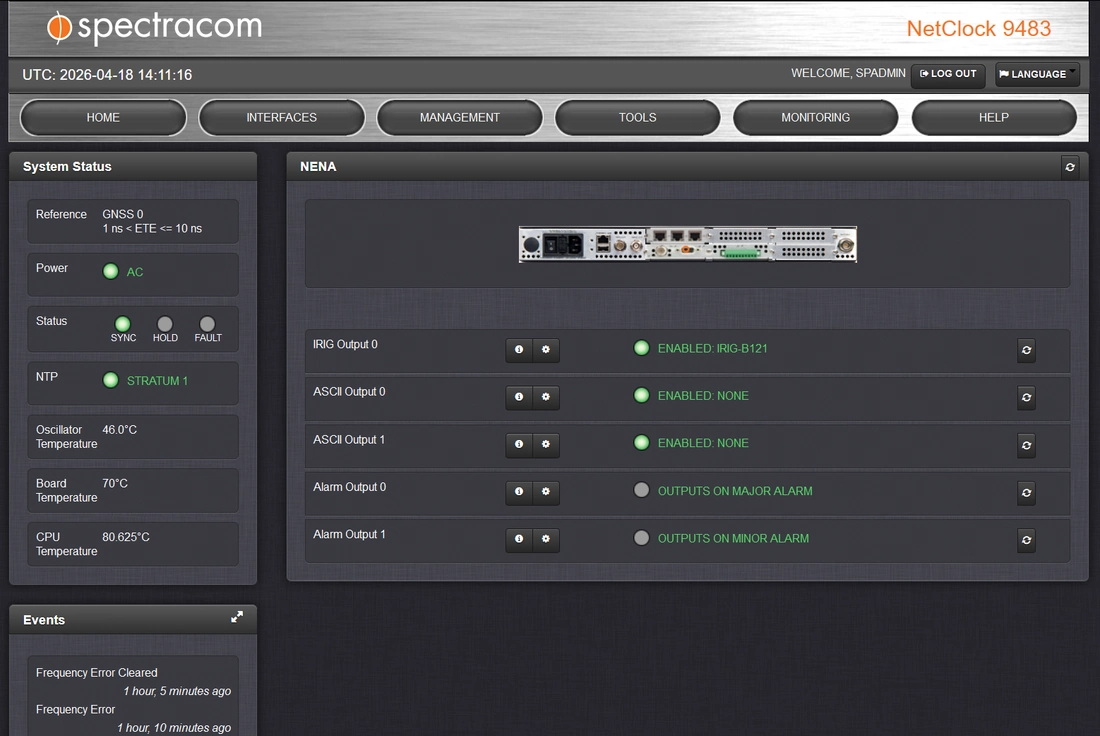
Task: Open the Interfaces menu
Action: click(x=281, y=118)
